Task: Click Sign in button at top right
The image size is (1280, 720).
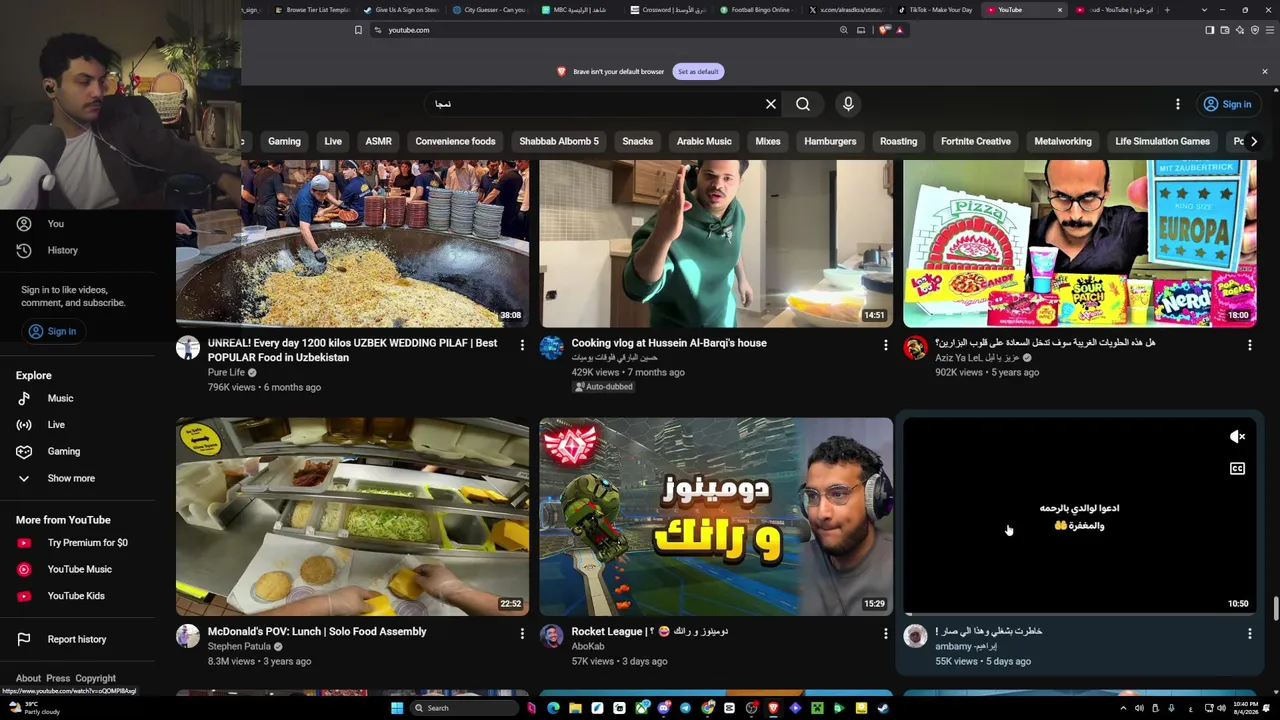Action: (1228, 104)
